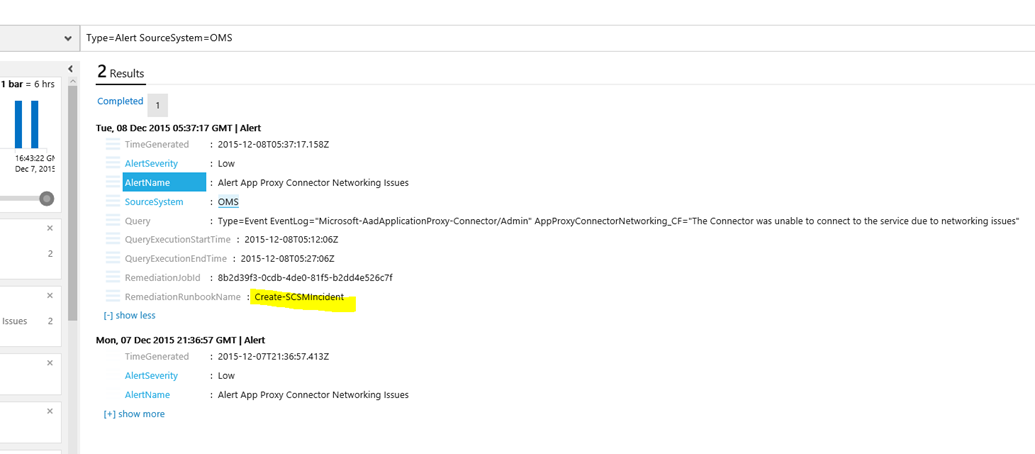Select the Results tab
This screenshot has width=1035, height=454.
[x=121, y=72]
